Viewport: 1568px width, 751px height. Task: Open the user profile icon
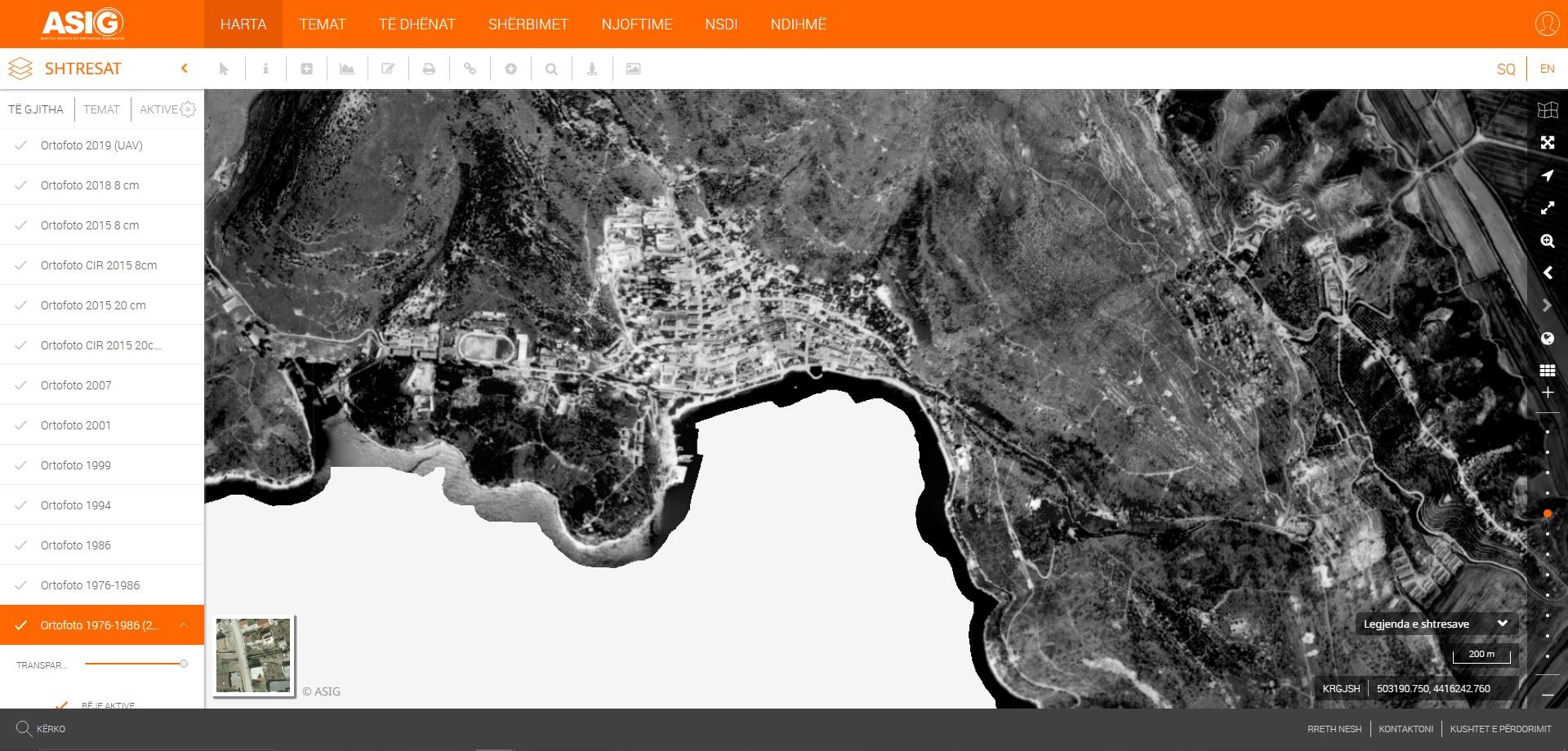[1547, 24]
